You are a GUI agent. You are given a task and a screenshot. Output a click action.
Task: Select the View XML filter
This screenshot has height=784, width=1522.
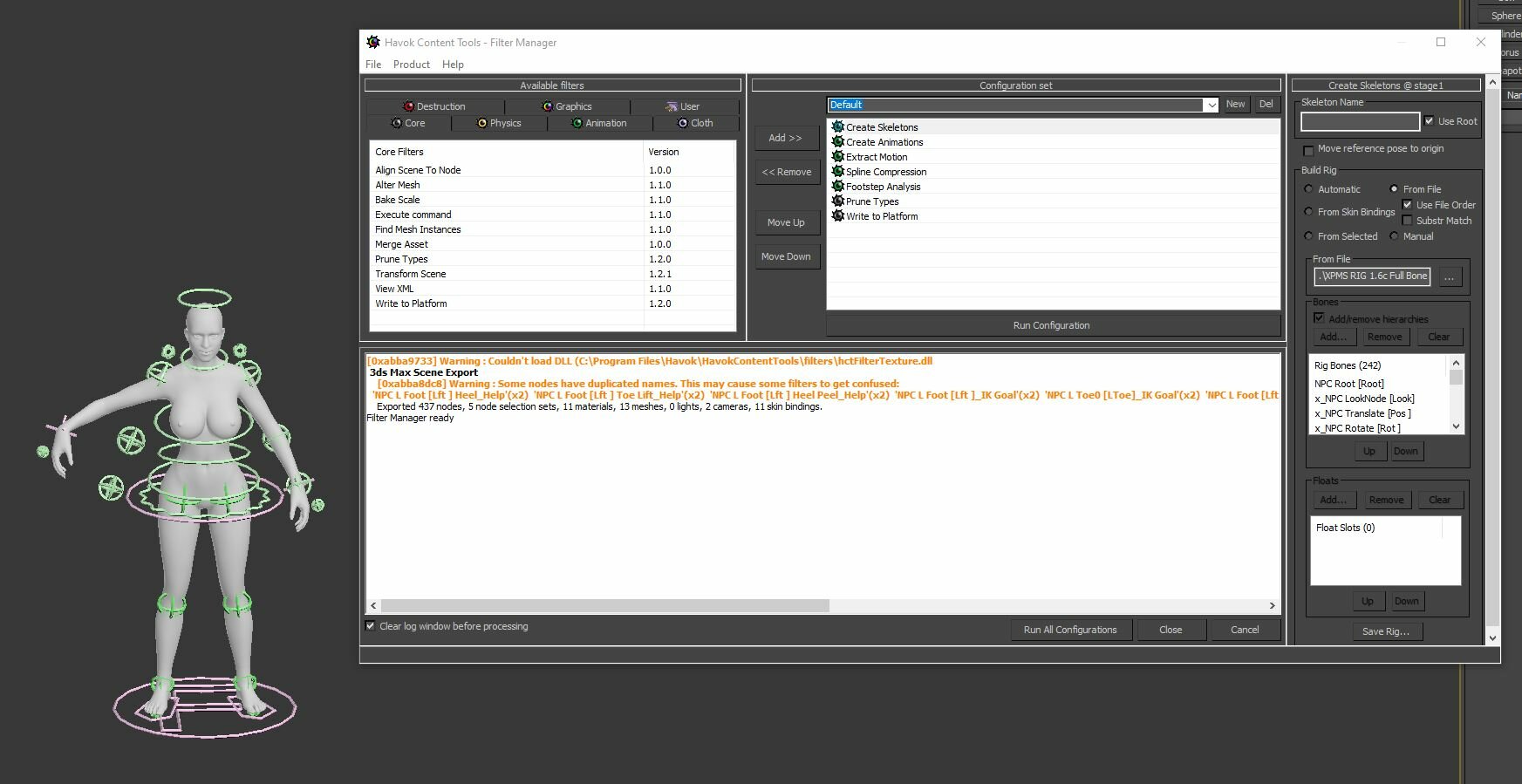pos(394,289)
